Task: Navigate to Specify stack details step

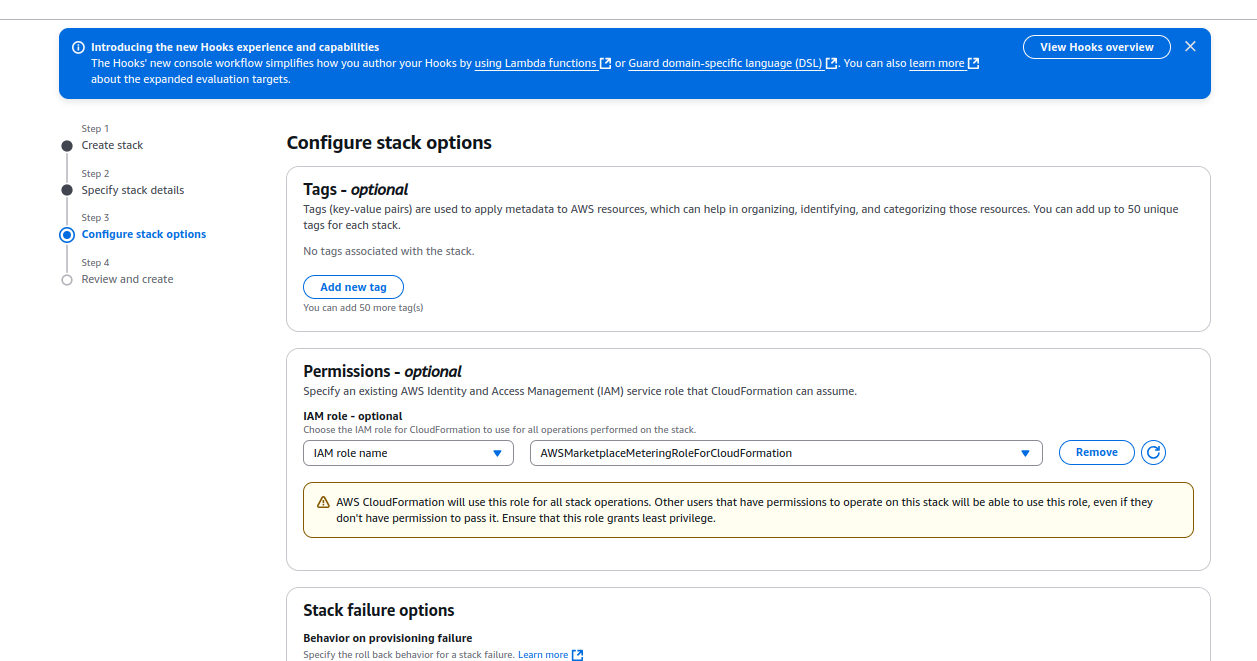Action: pyautogui.click(x=133, y=190)
